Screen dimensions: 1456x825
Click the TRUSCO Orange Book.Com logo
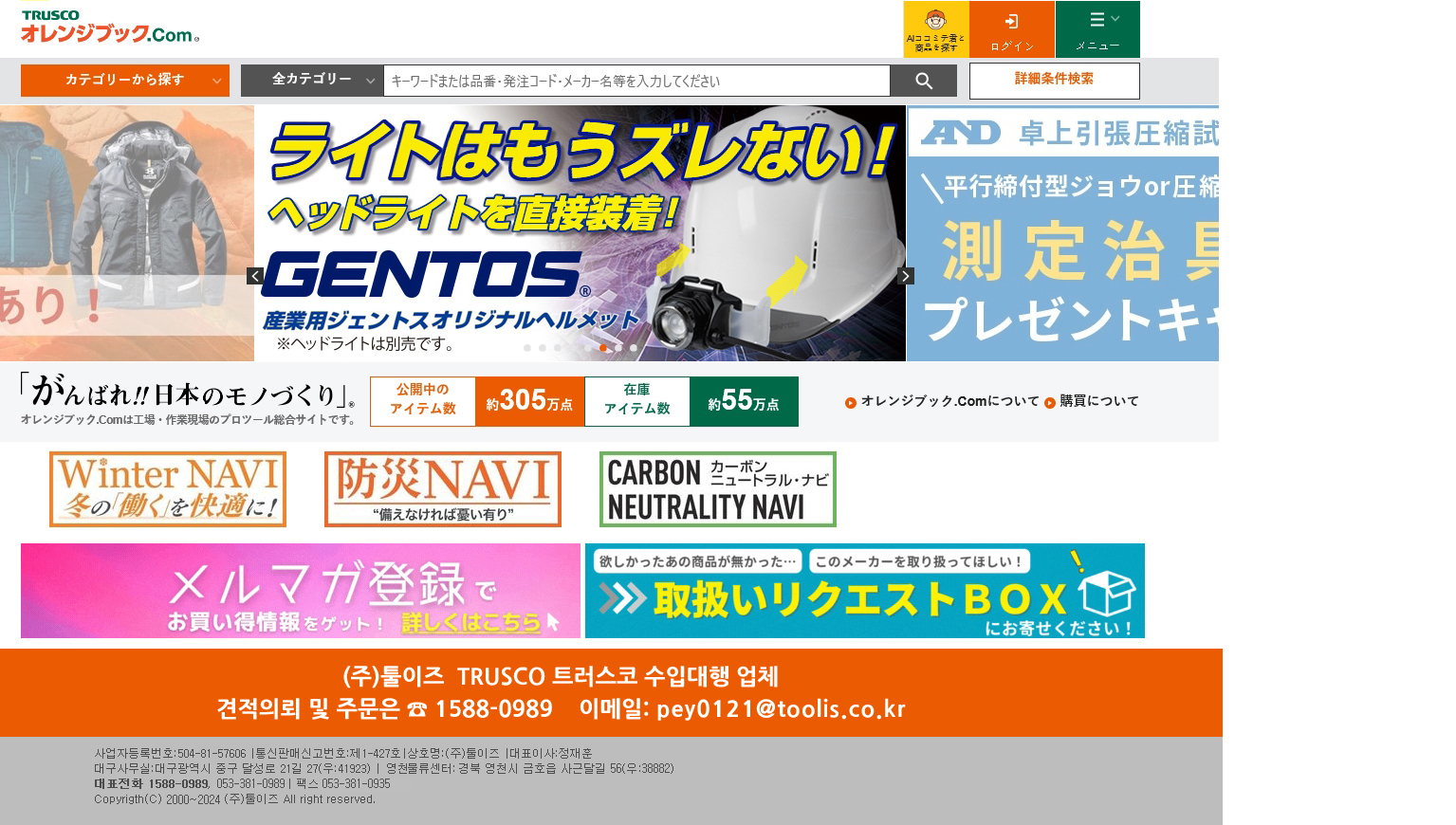click(x=110, y=27)
